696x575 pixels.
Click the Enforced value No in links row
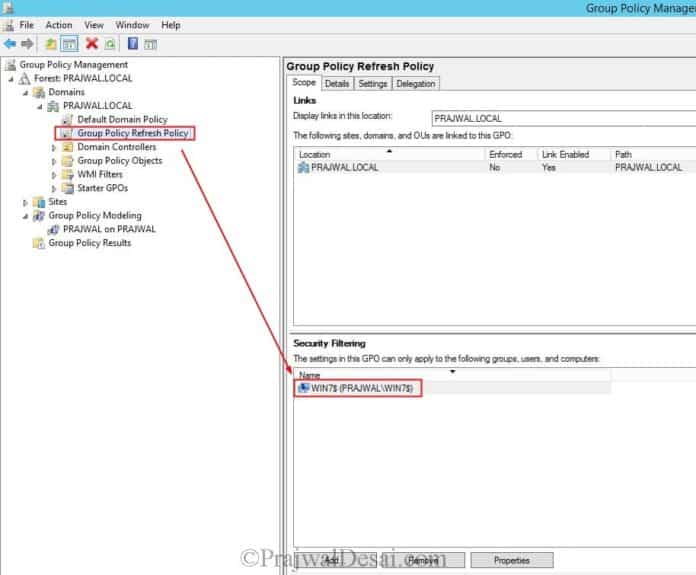(x=494, y=167)
